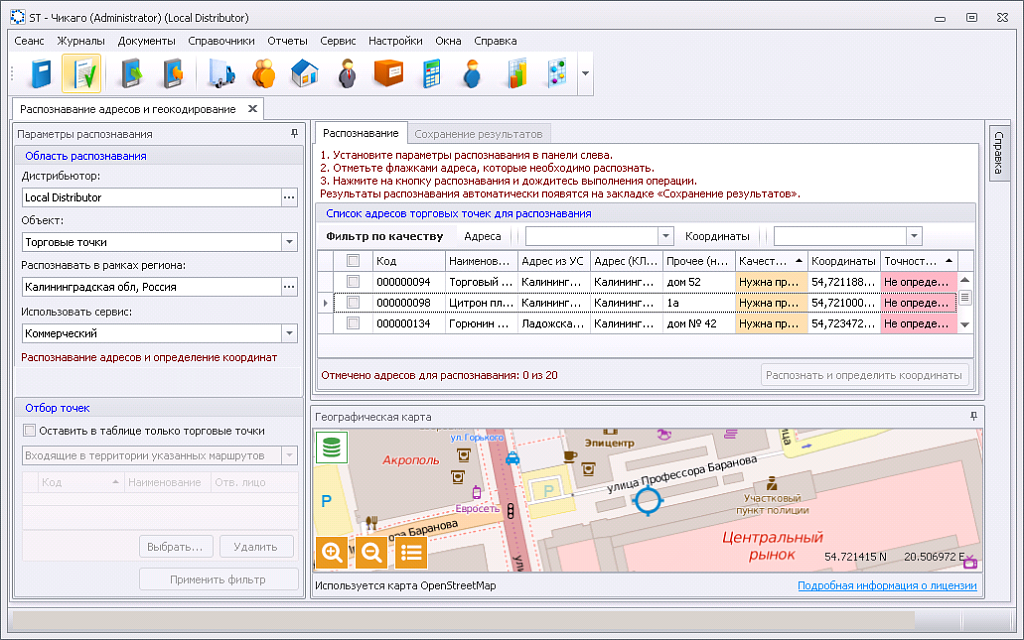1024x640 pixels.
Task: Sort by the Код column header
Action: [x=409, y=261]
